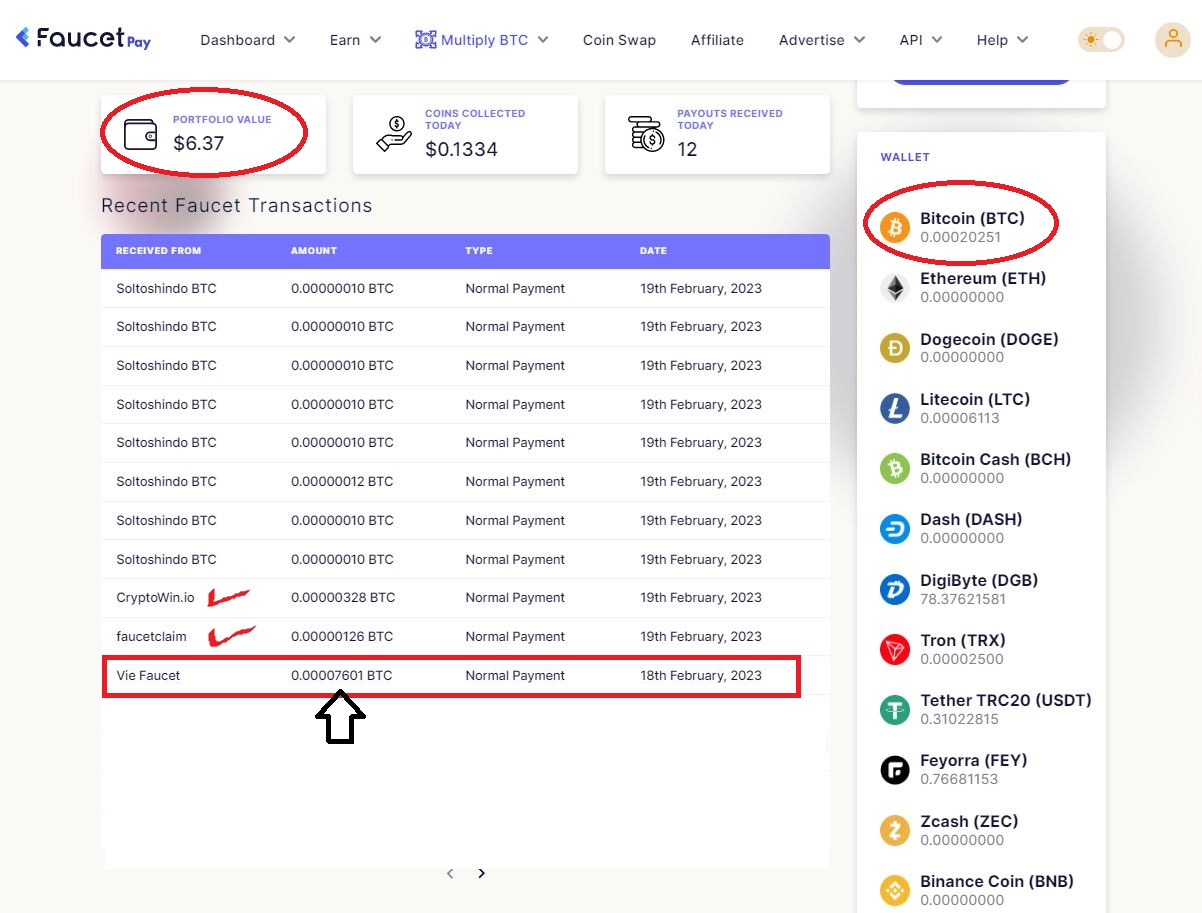Viewport: 1202px width, 913px height.
Task: Open the Multiply BTC dropdown
Action: click(482, 40)
